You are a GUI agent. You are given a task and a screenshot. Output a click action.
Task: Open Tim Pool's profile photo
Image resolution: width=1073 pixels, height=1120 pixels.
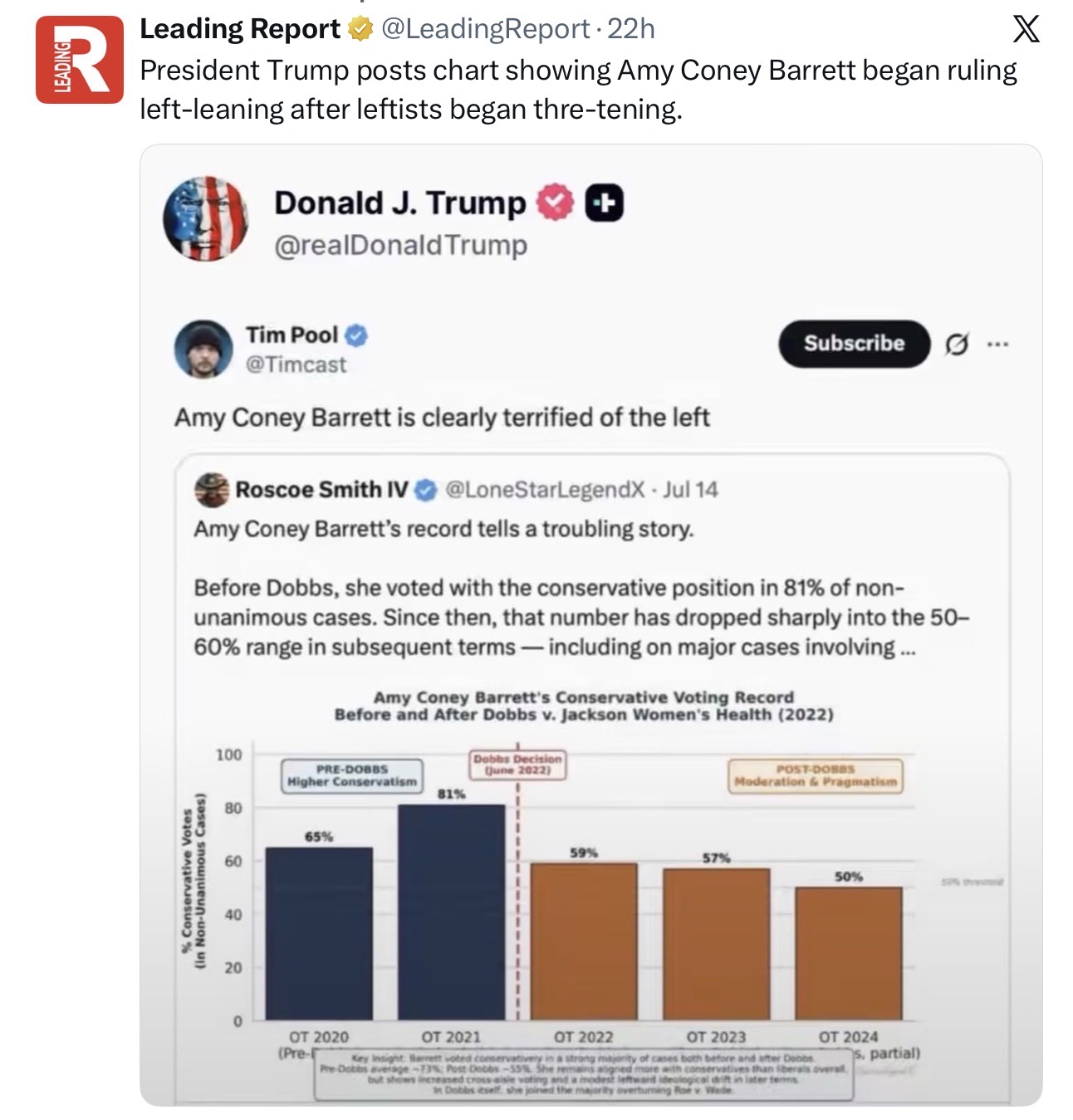coord(203,349)
